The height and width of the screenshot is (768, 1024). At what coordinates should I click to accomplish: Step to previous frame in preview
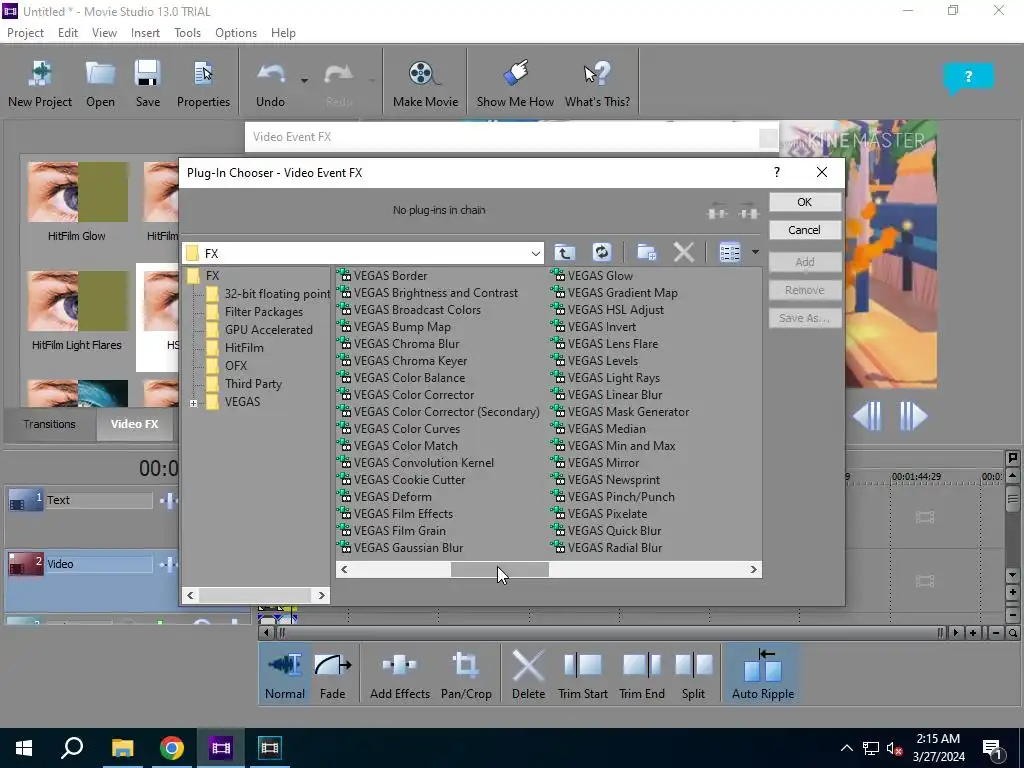(x=867, y=415)
